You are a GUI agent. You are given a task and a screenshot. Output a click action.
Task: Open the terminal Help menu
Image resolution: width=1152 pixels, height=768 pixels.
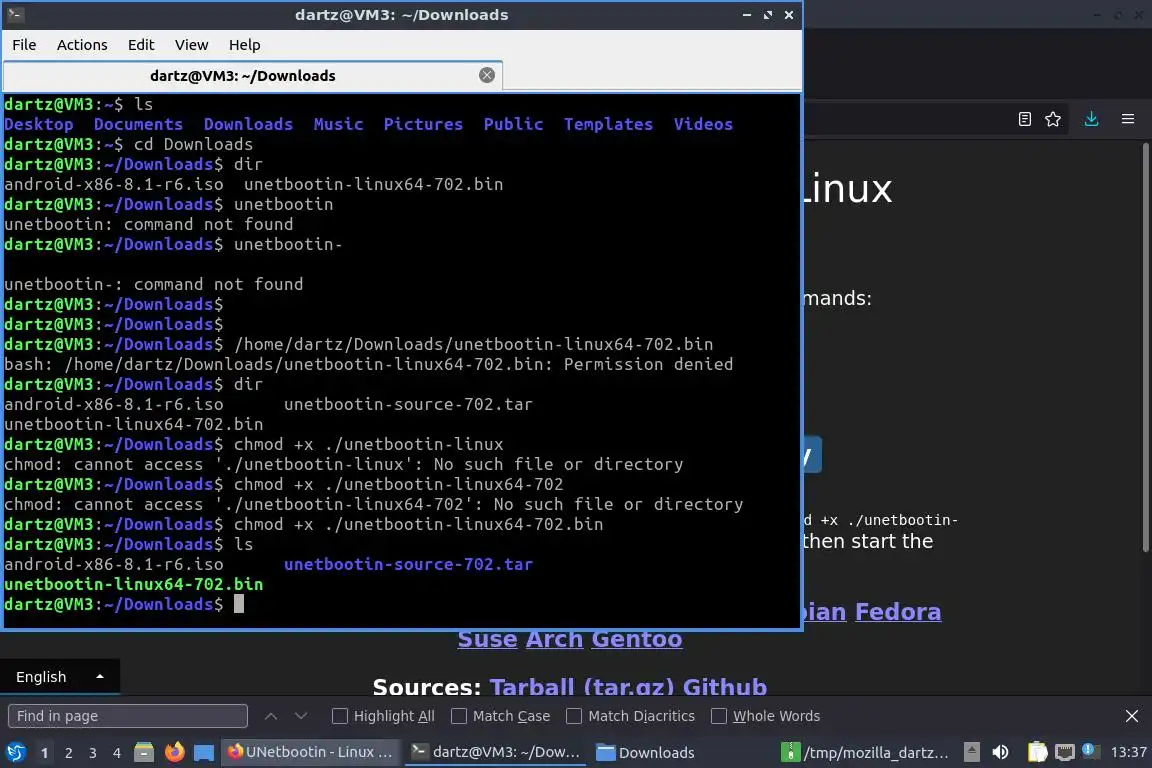(245, 45)
